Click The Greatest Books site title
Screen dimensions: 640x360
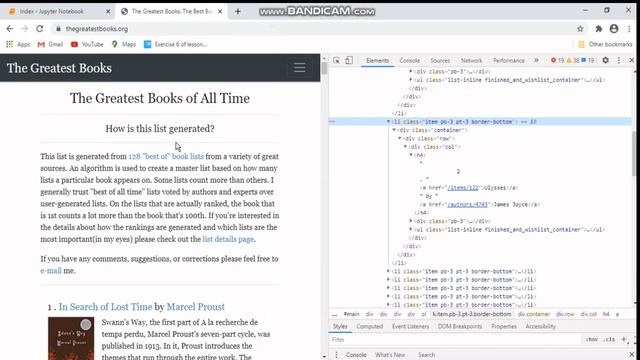[x=59, y=68]
